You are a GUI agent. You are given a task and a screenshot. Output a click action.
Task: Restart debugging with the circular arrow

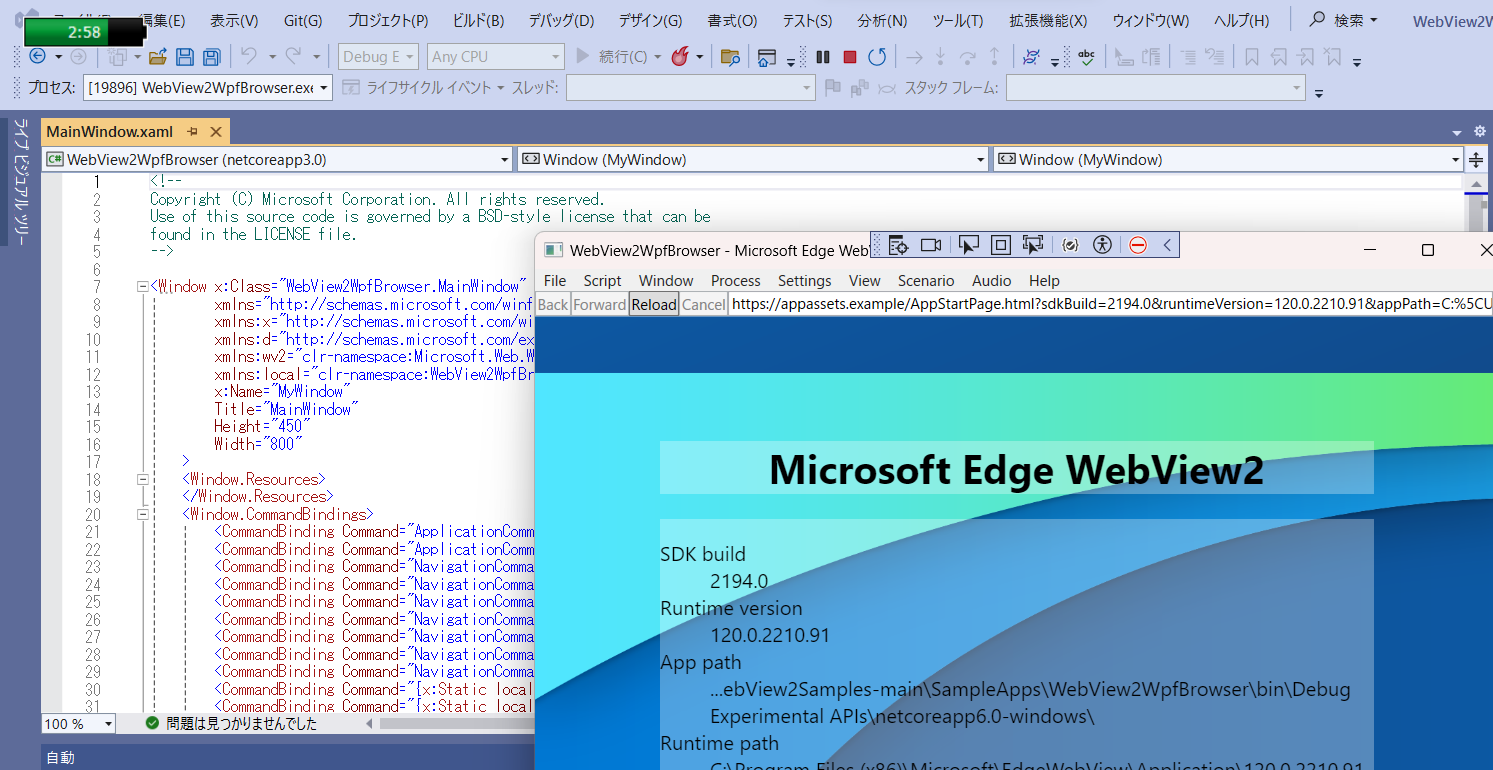click(x=877, y=57)
